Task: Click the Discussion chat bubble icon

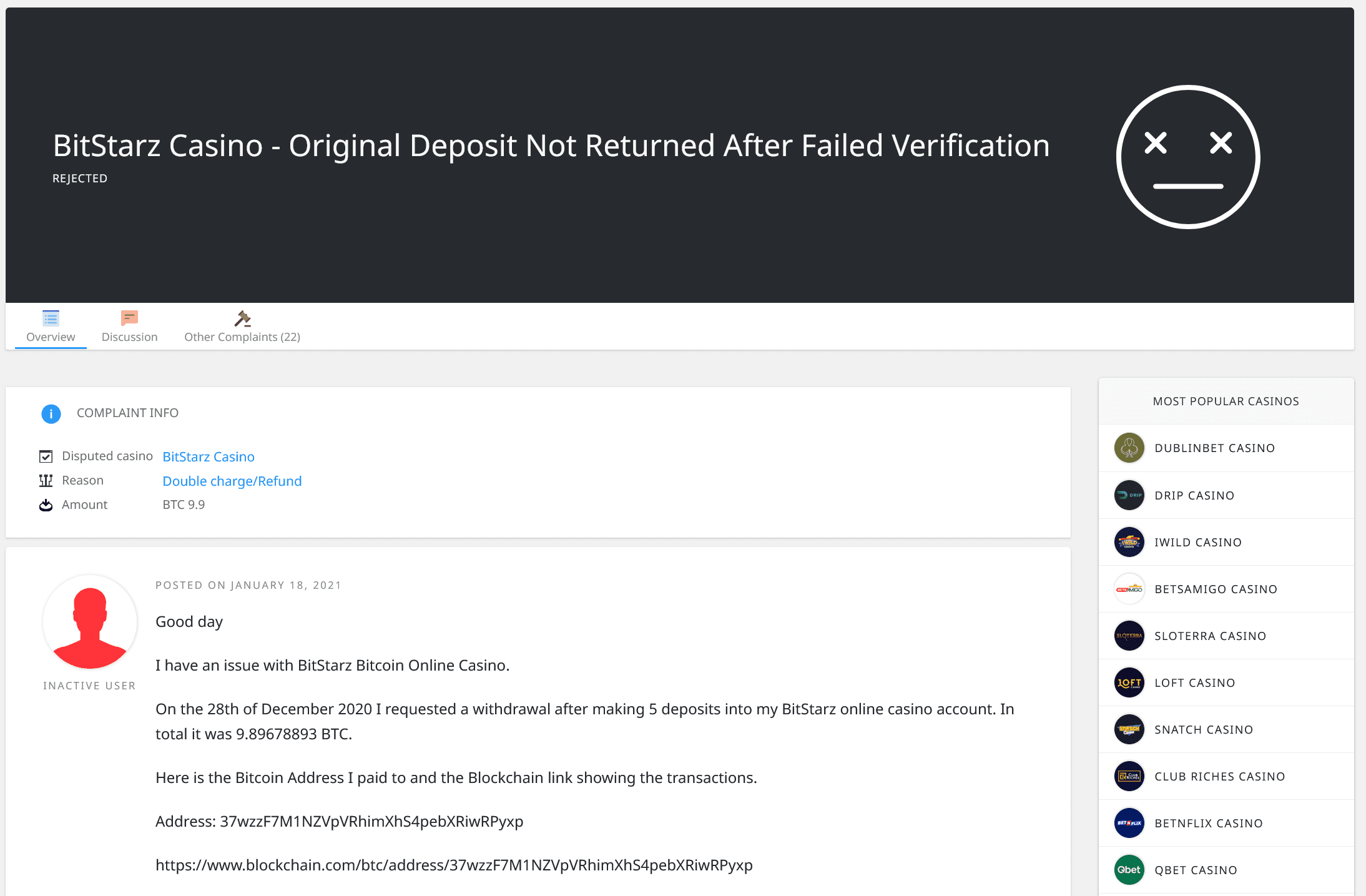Action: [129, 318]
